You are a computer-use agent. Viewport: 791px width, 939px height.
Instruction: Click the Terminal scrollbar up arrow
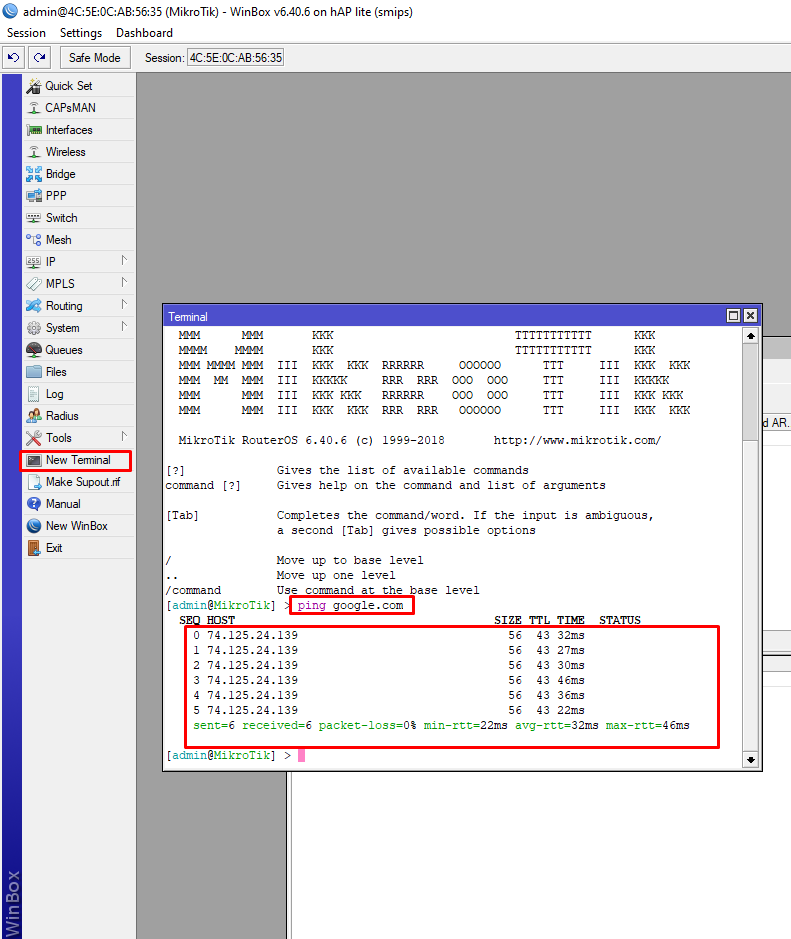click(750, 337)
